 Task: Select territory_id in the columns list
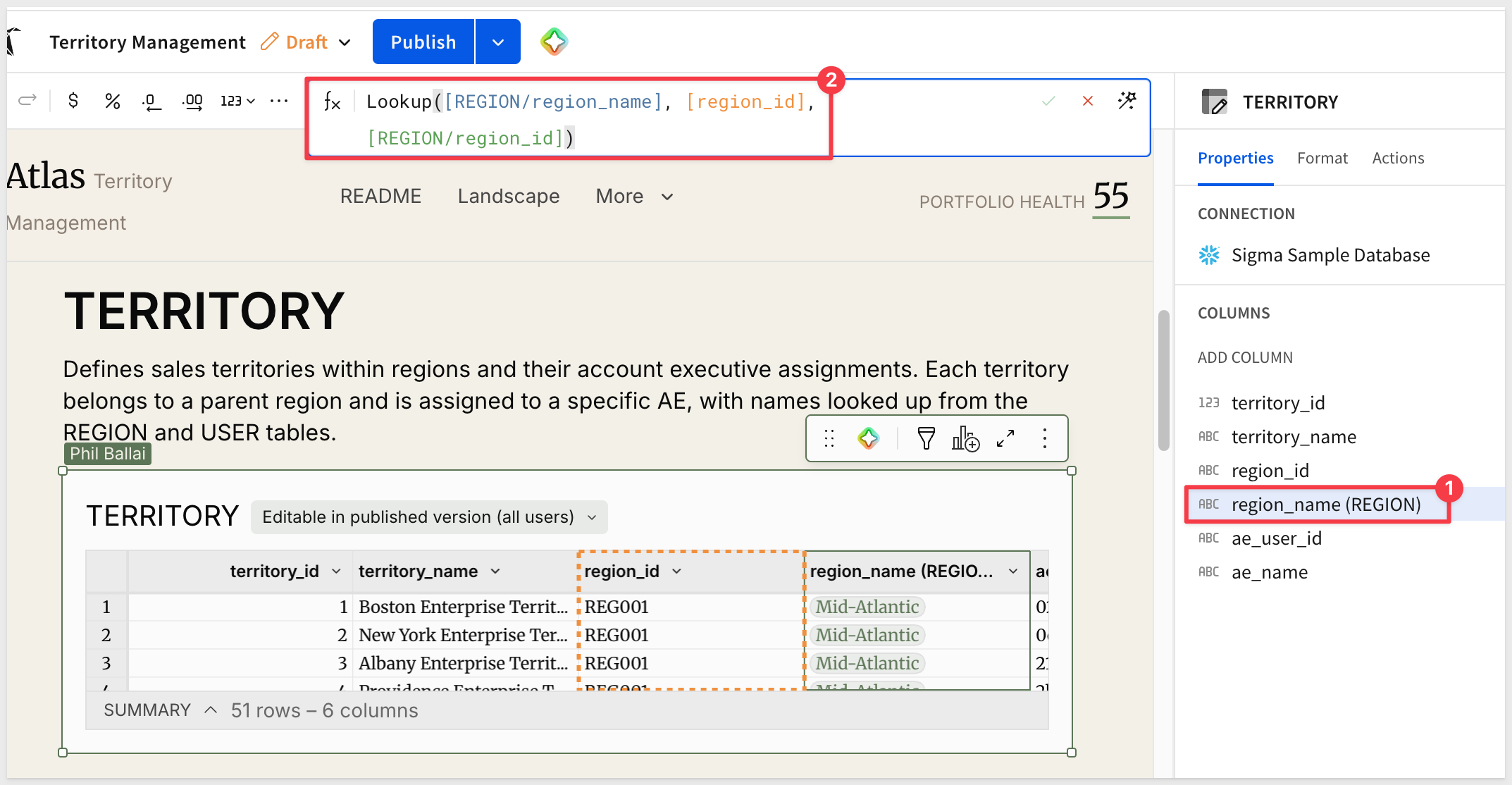click(x=1278, y=403)
